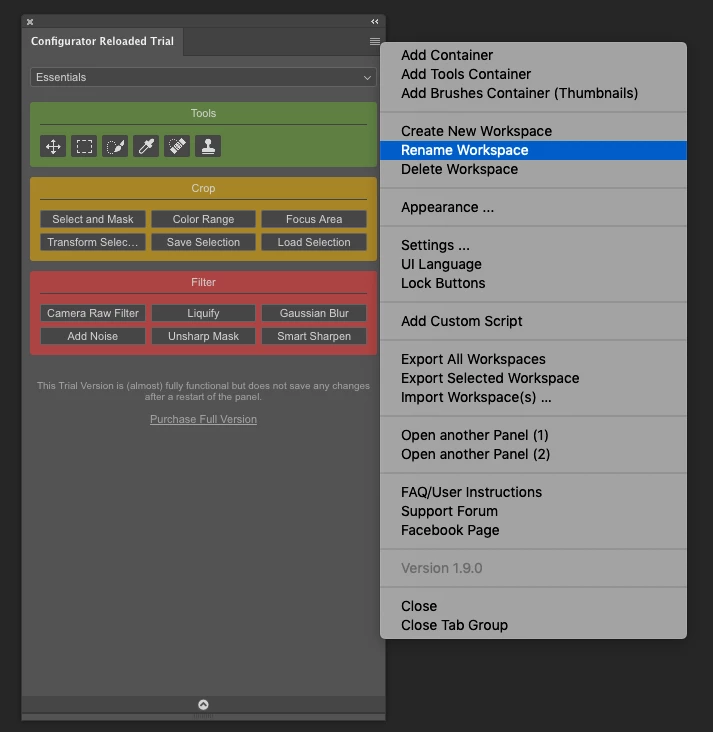Click the Select and Mask button
This screenshot has width=713, height=732.
[x=92, y=219]
